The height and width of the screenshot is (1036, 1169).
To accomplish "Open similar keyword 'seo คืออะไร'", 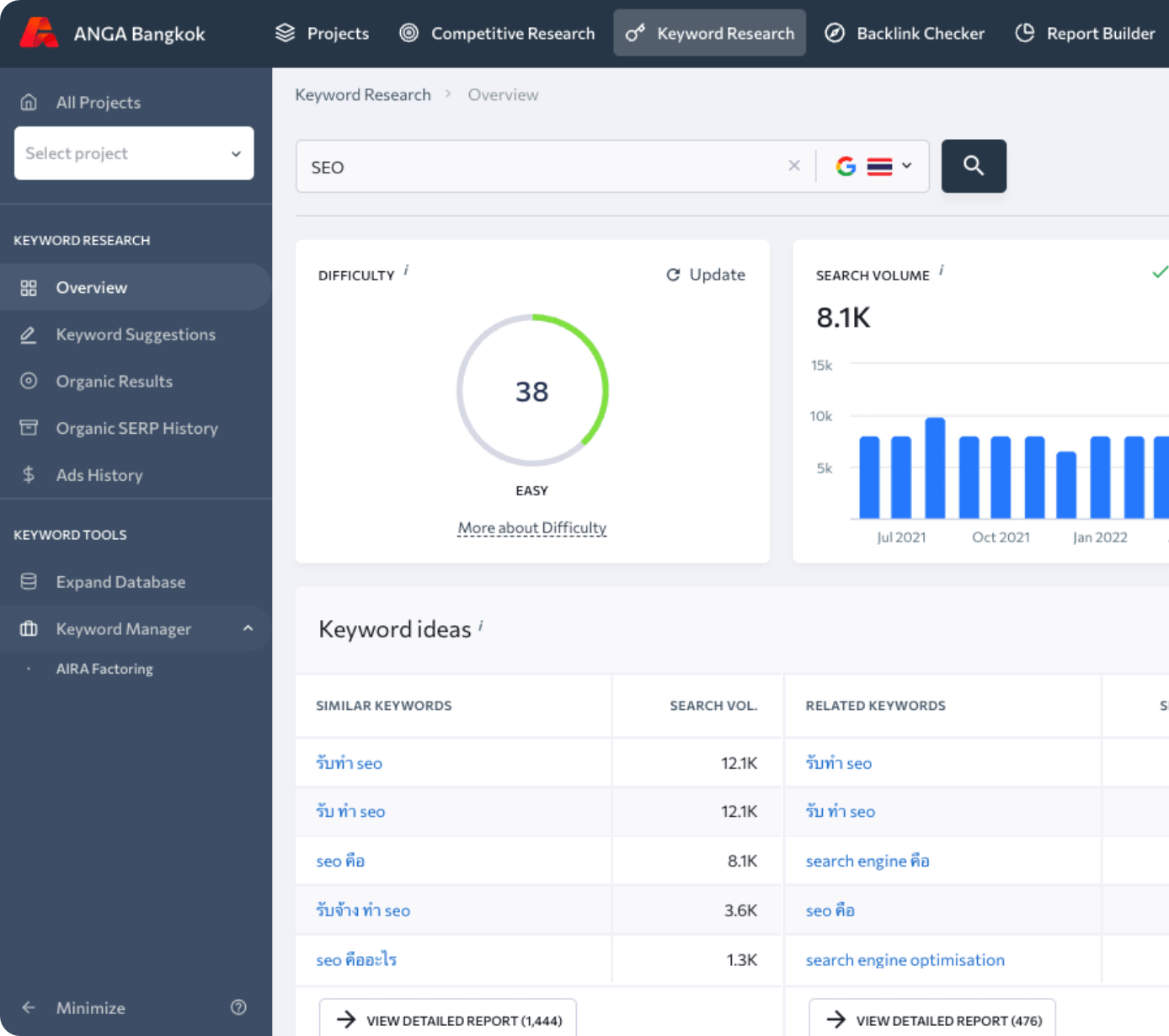I will 356,959.
